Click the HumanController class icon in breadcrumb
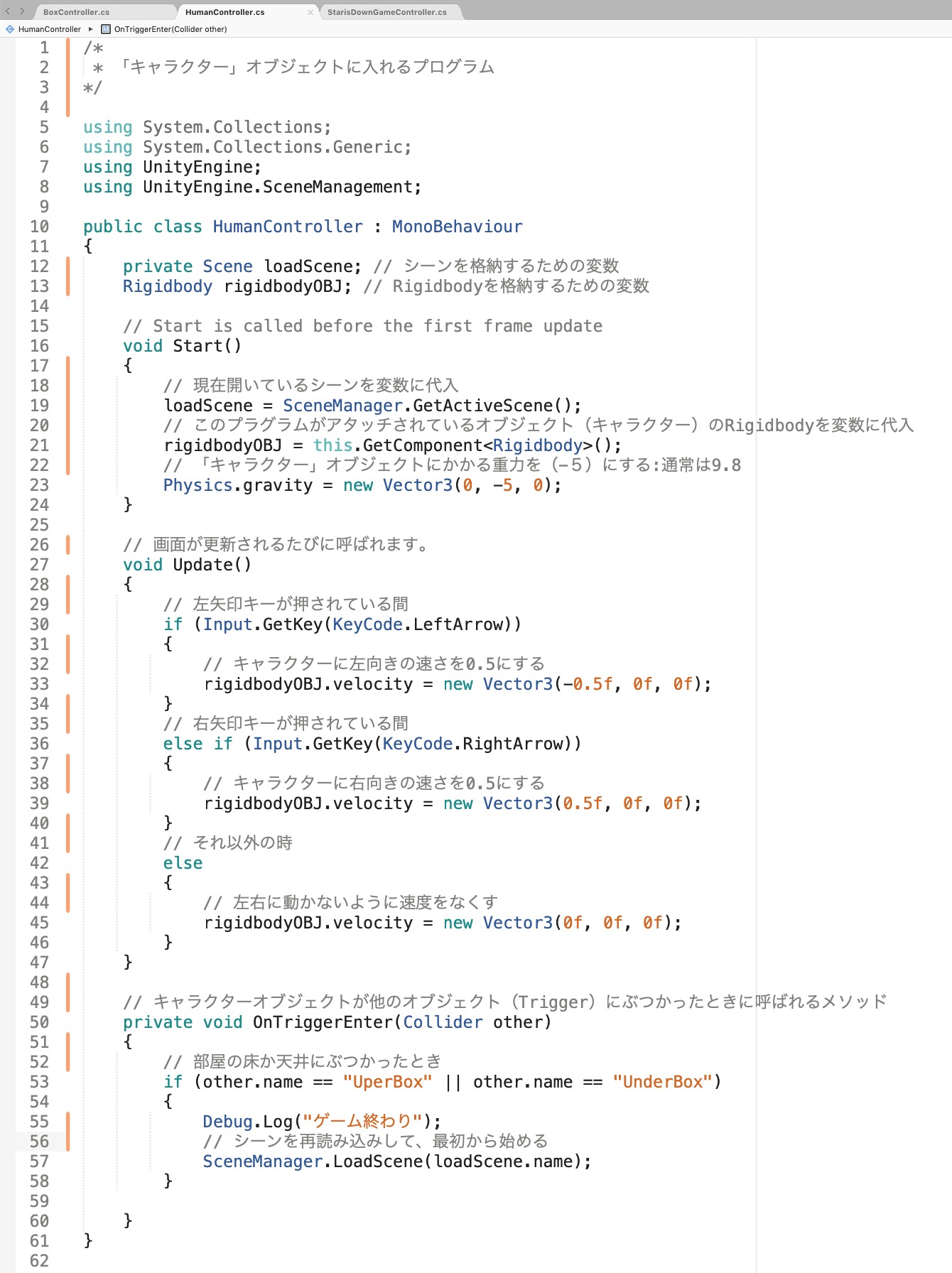952x1273 pixels. 10,29
